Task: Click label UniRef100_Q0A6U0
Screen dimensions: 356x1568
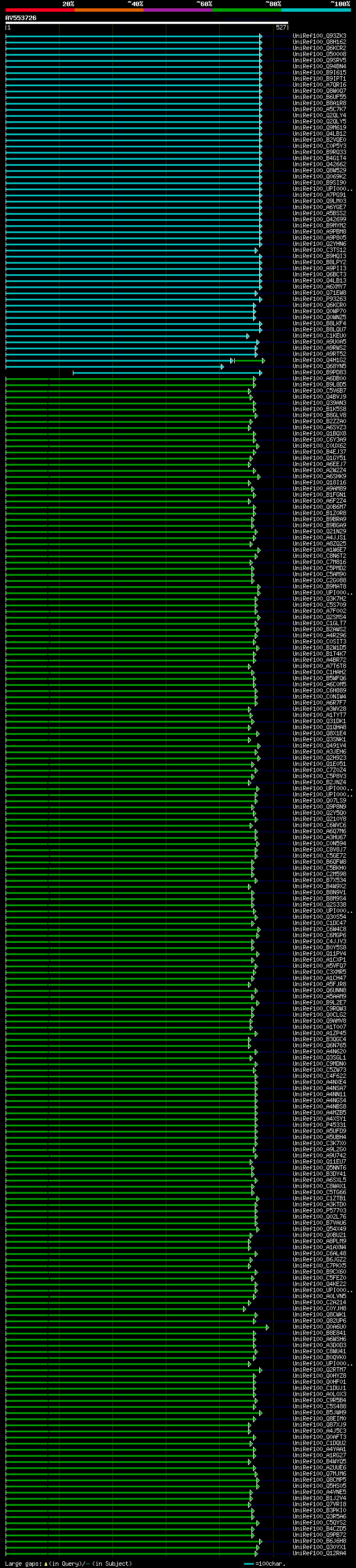Action: click(319, 1327)
